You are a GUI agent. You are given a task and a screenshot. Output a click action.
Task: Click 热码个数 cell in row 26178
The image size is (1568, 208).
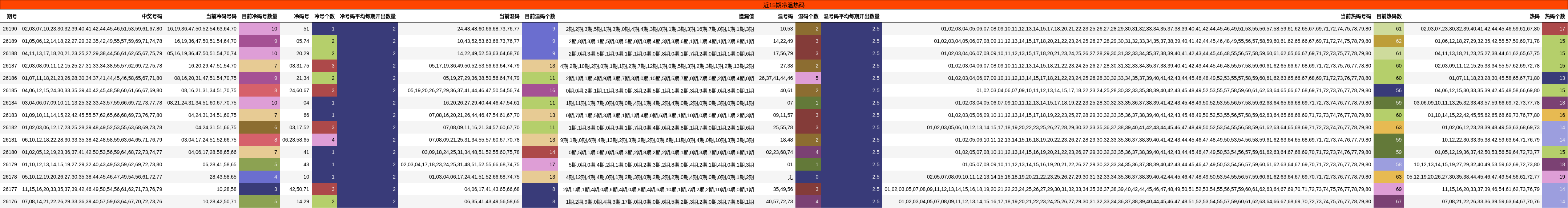pyautogui.click(x=1555, y=177)
